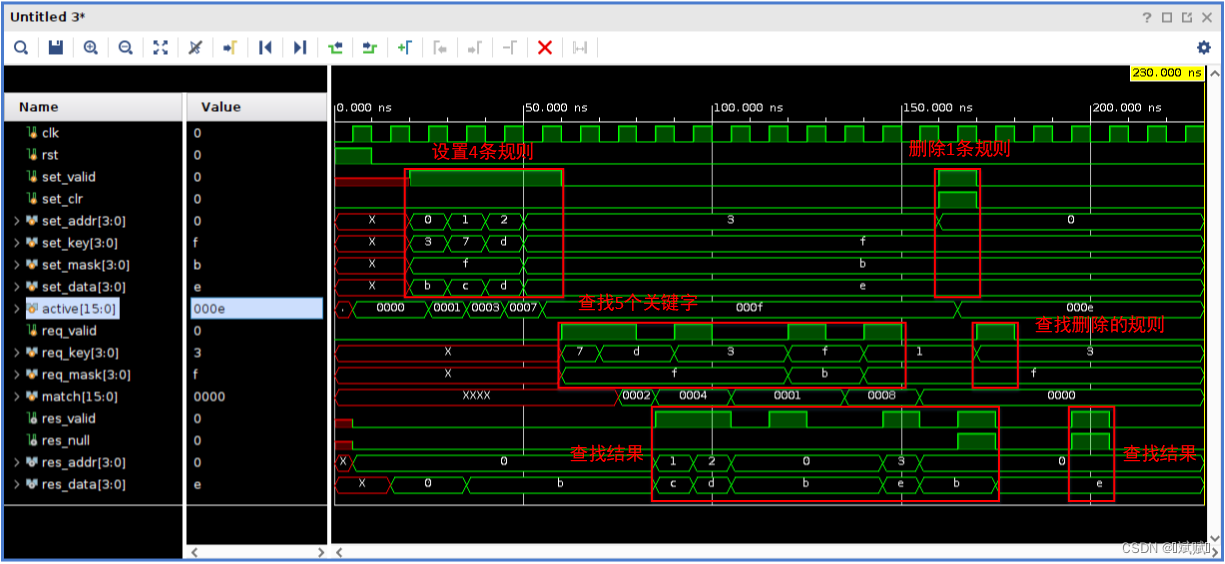
Task: Click the 150.000 ns ruler mark
Action: [938, 107]
